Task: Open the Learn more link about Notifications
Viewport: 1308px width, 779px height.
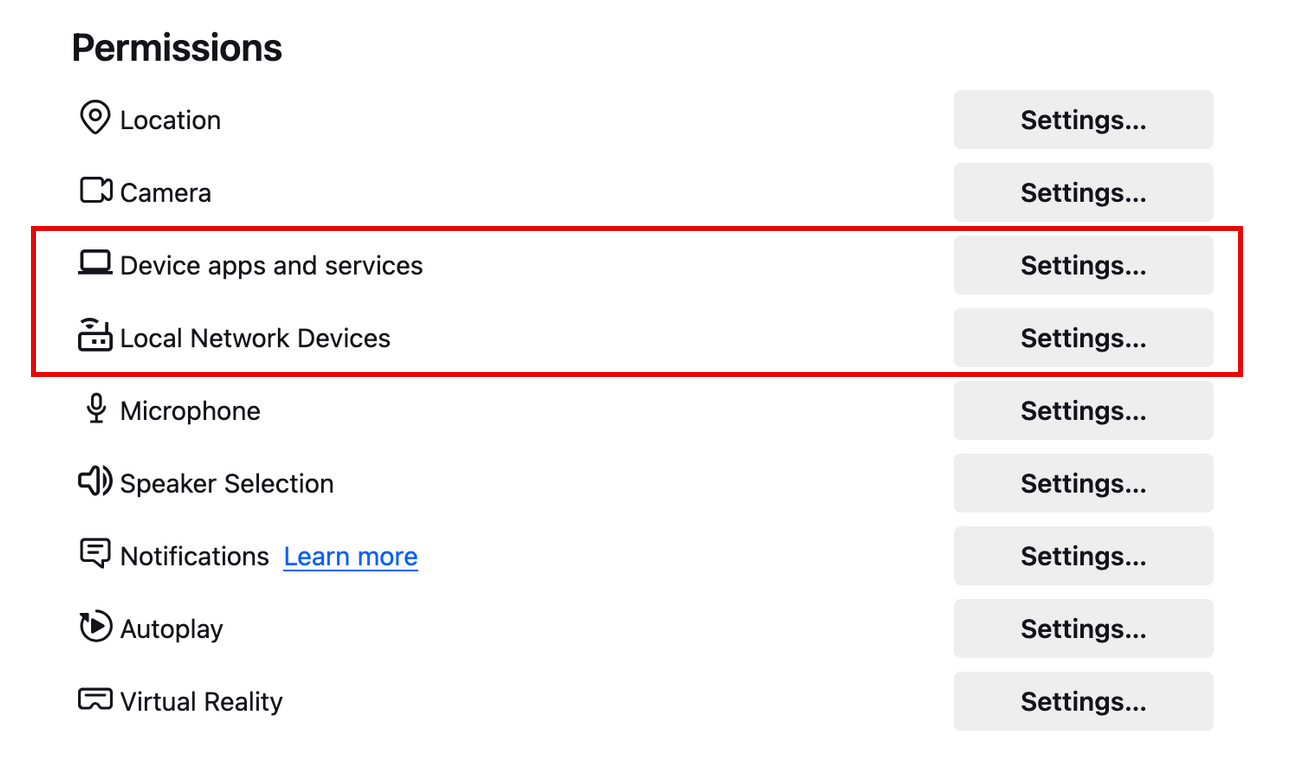Action: click(x=350, y=556)
